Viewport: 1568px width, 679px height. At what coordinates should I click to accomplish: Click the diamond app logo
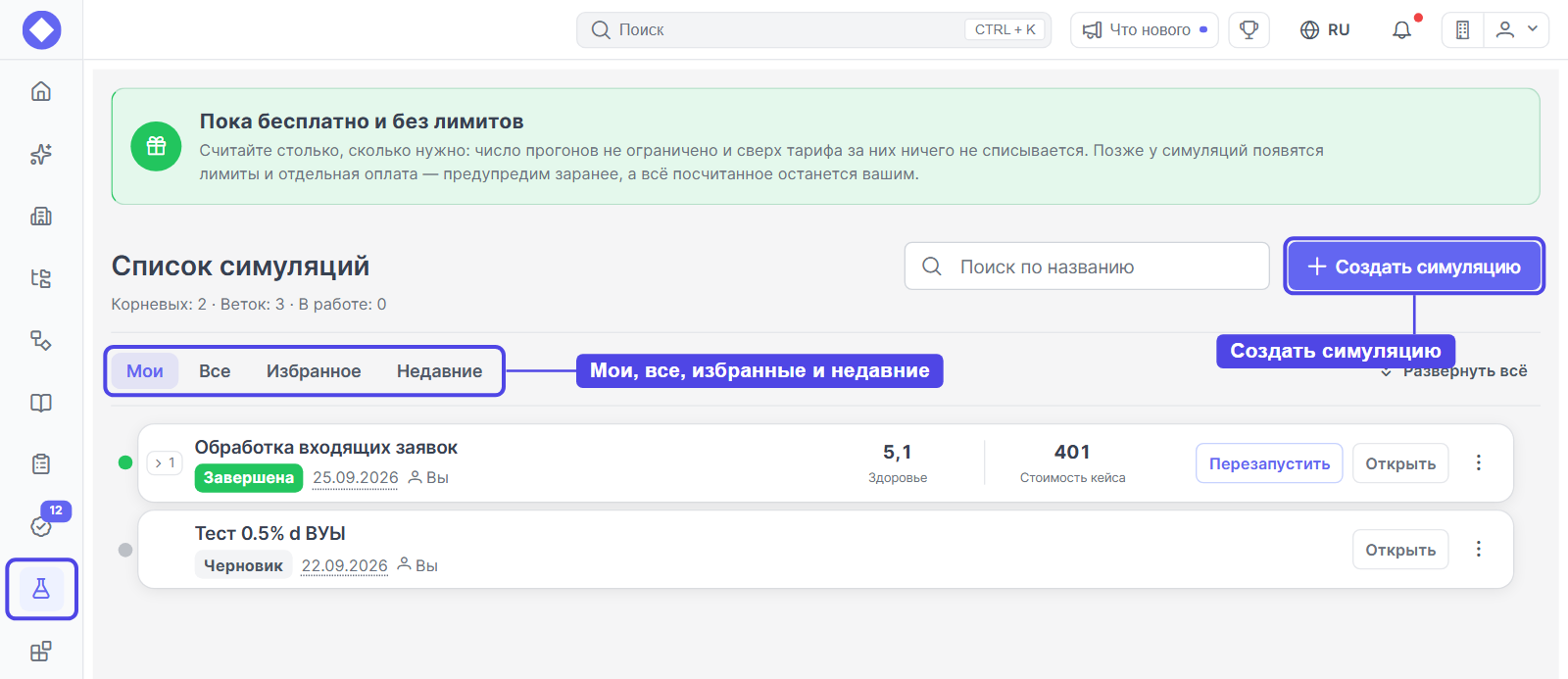pos(41,29)
